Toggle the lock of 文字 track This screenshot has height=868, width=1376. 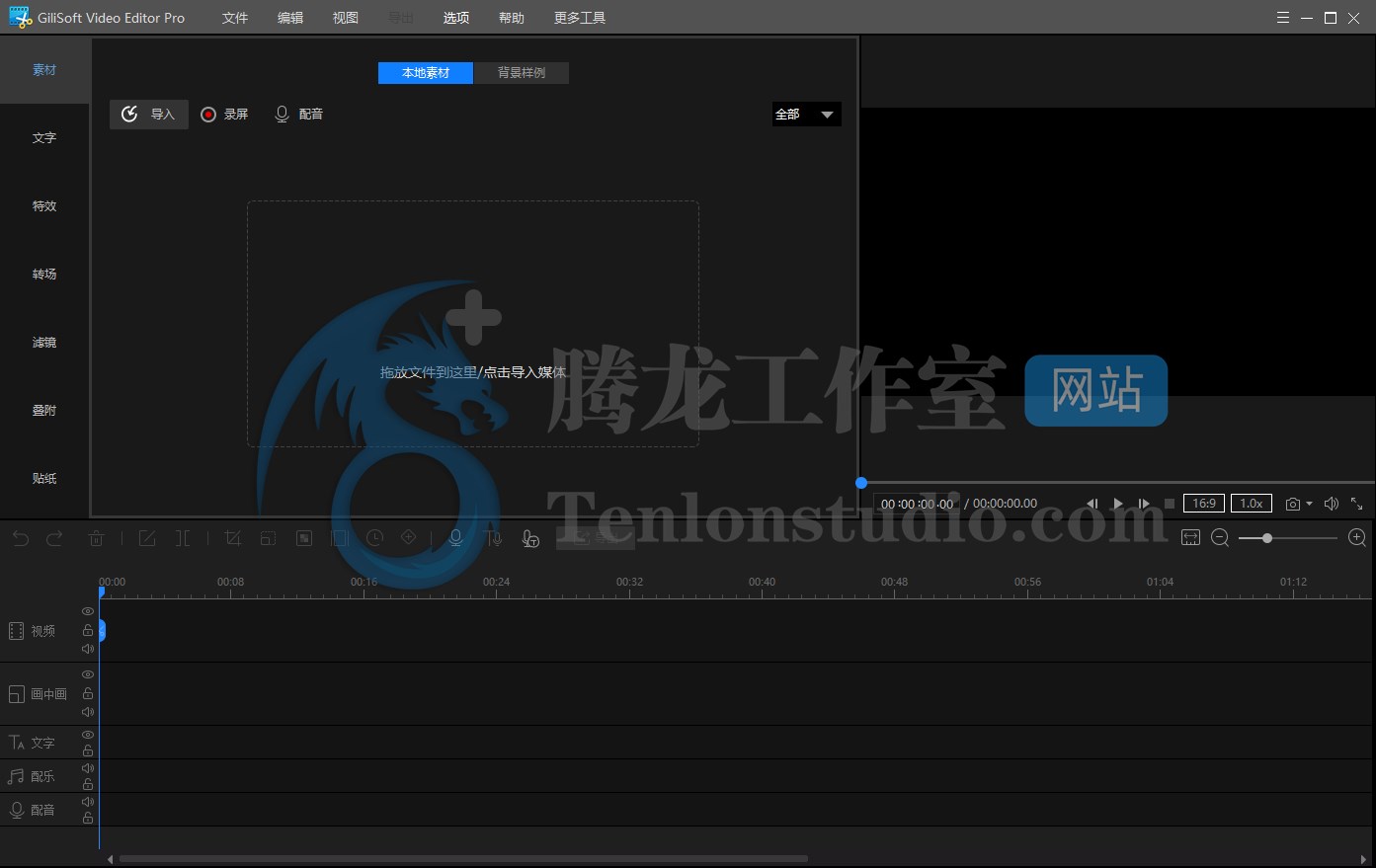tap(88, 751)
